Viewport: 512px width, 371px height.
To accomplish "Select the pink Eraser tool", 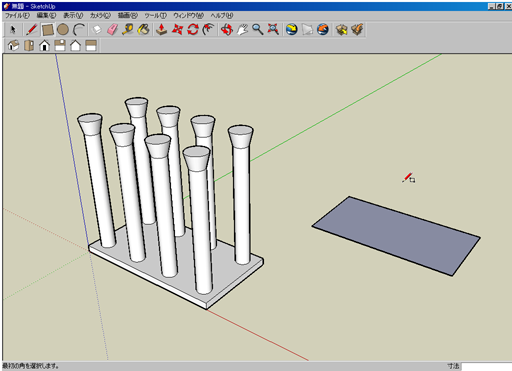I will coord(112,30).
